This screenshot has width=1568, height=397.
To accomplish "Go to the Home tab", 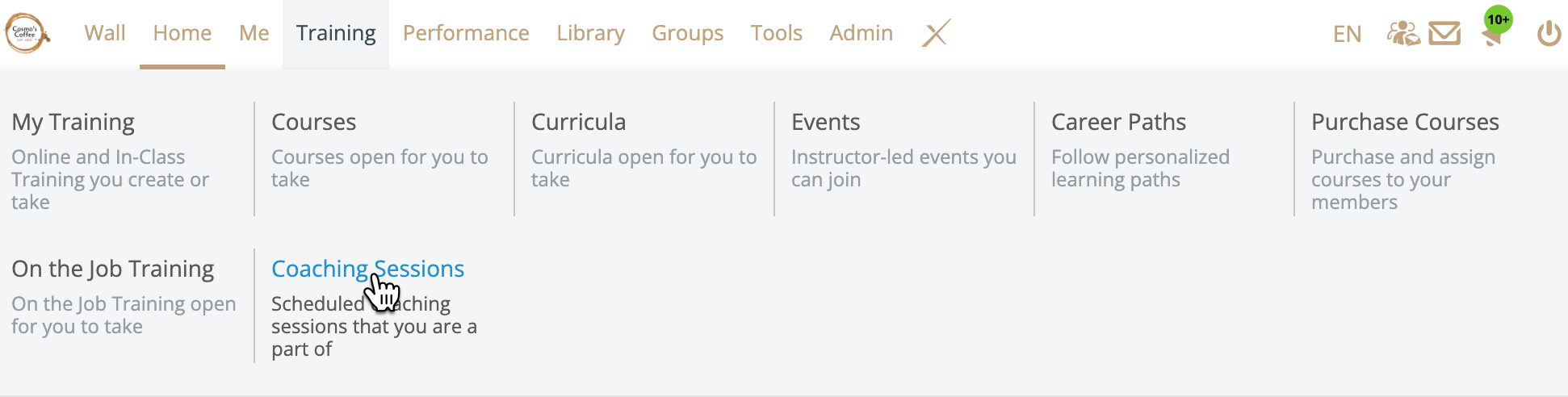I will pyautogui.click(x=182, y=33).
